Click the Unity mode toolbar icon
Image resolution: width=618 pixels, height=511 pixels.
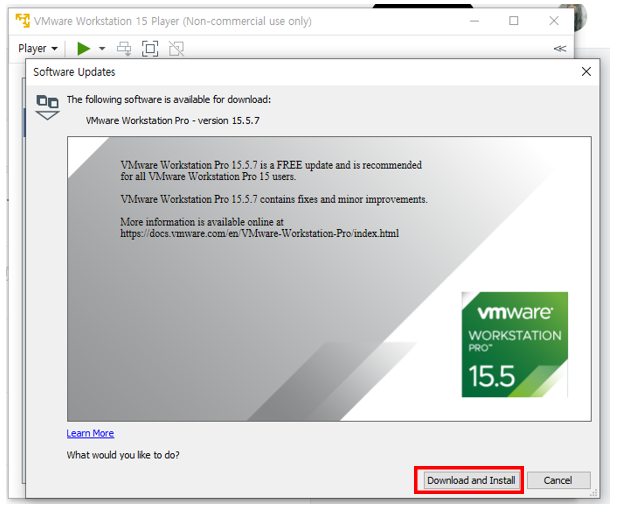coord(176,49)
